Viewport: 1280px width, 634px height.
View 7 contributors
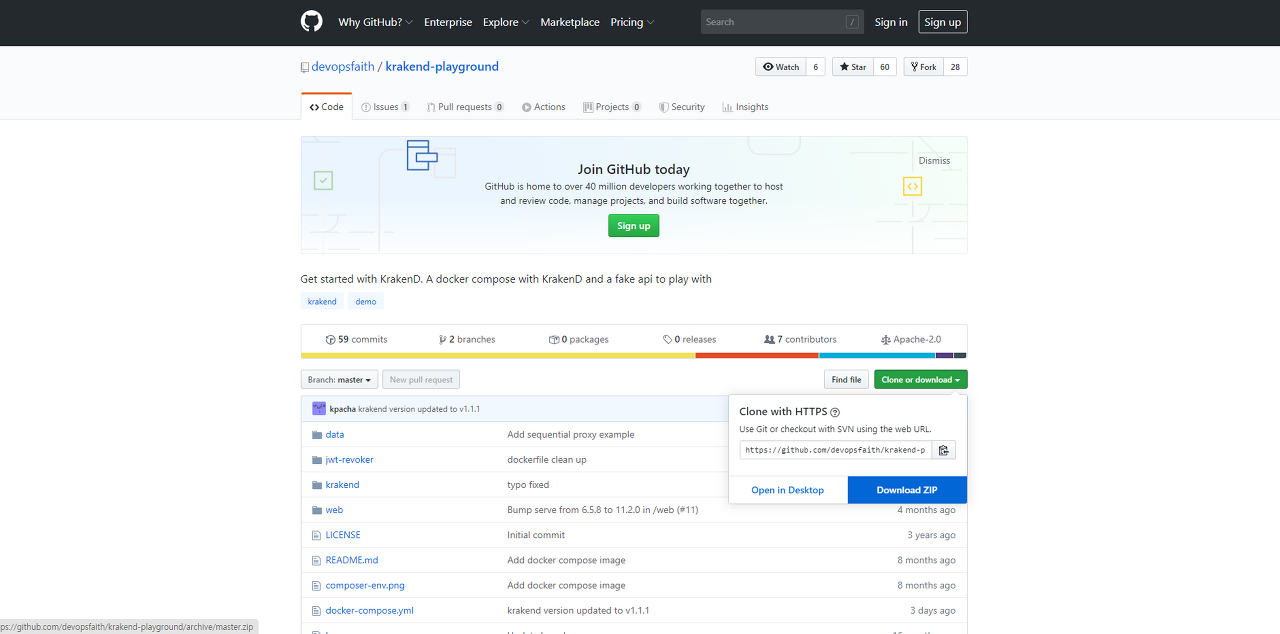pyautogui.click(x=800, y=340)
